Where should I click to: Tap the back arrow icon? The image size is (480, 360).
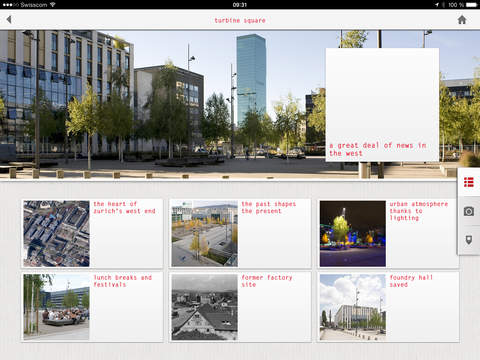[9, 20]
